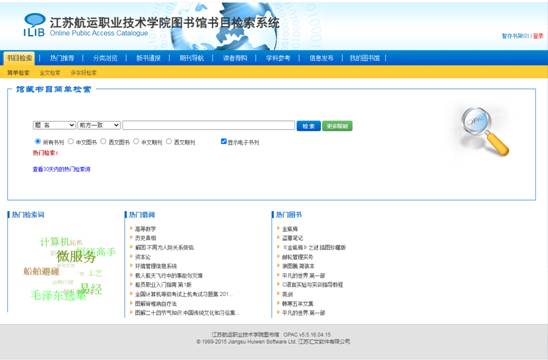Open 图解脊椎病自疗法 loan entry
Viewport: 548px width, 360px height.
(156, 303)
